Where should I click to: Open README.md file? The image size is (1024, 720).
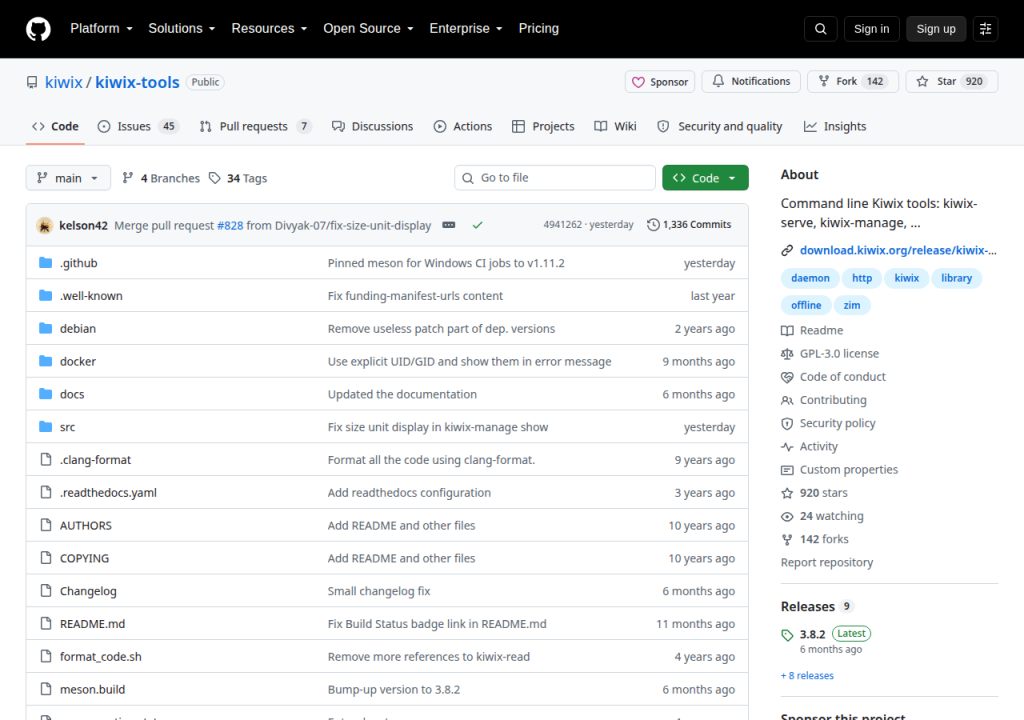[x=92, y=624]
